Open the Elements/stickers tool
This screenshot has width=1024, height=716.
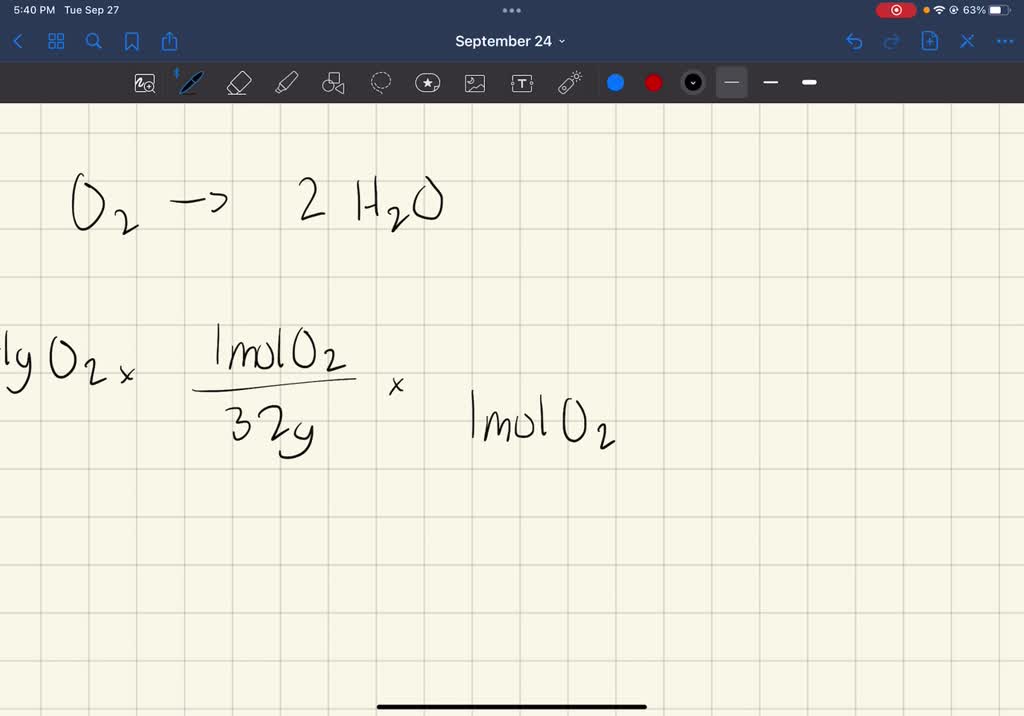tap(428, 83)
